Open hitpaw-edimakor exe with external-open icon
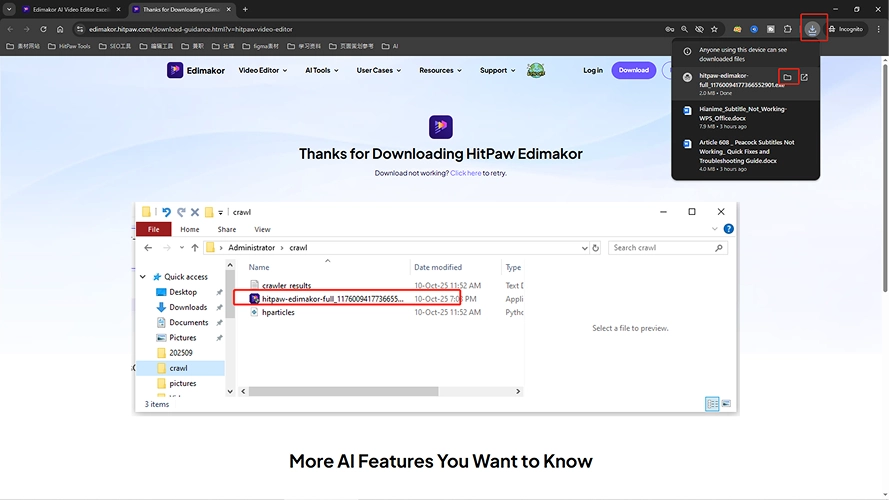The image size is (889, 500). coord(805,77)
